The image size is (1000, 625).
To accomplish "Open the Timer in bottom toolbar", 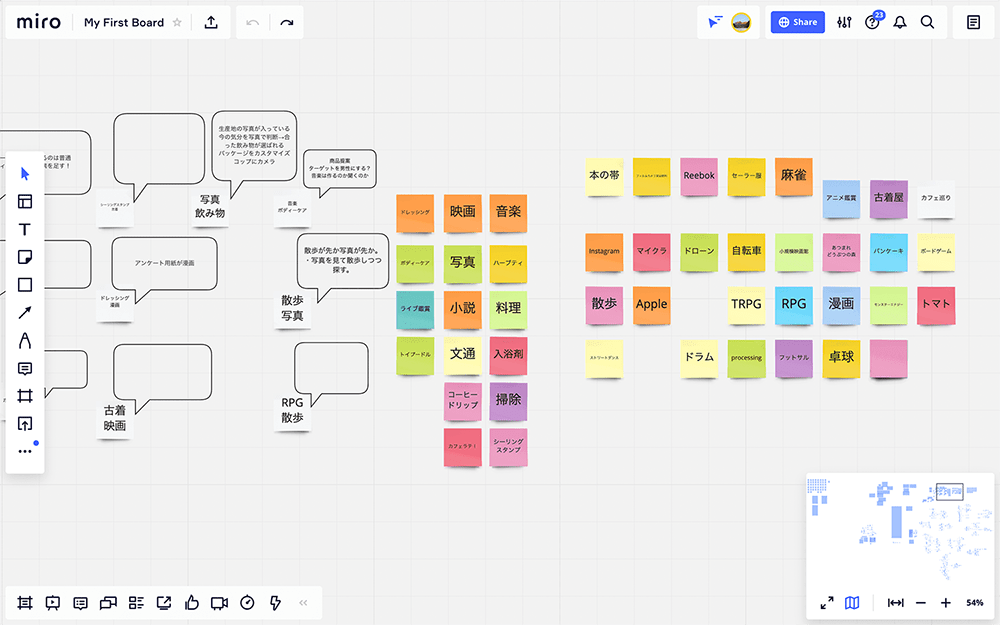I will pos(247,603).
